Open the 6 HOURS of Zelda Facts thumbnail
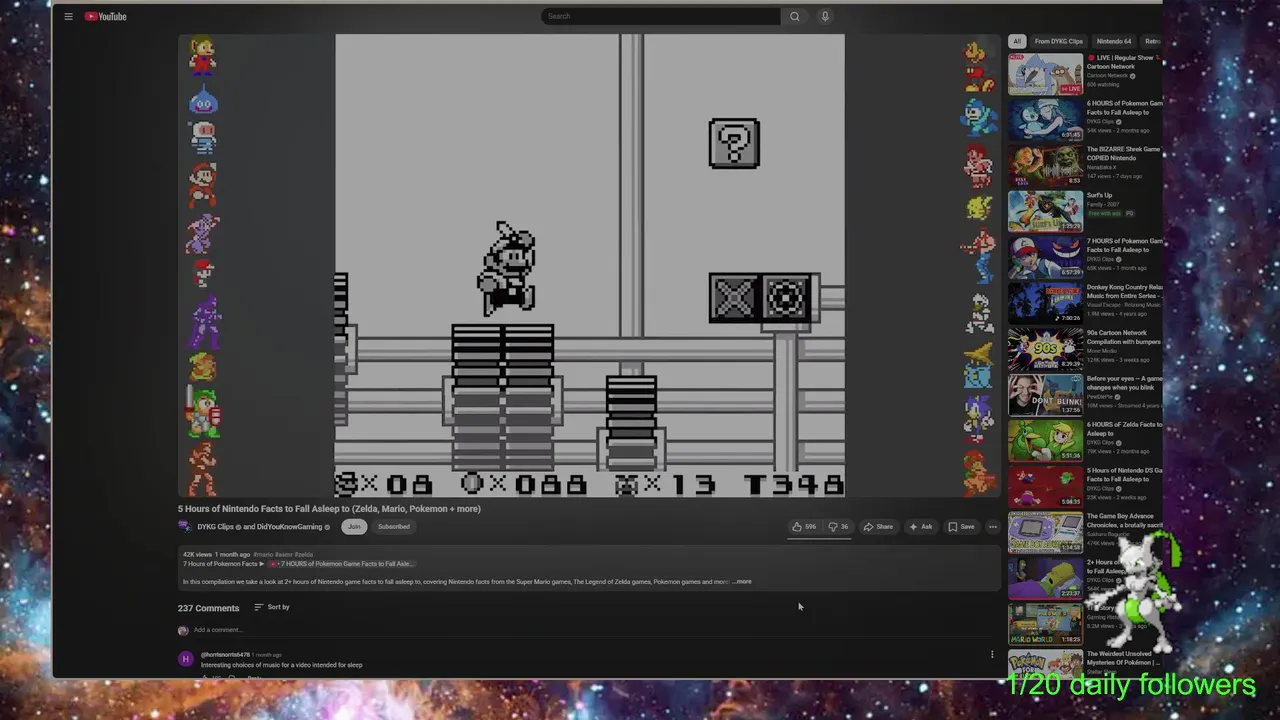1280x720 pixels. pos(1045,442)
